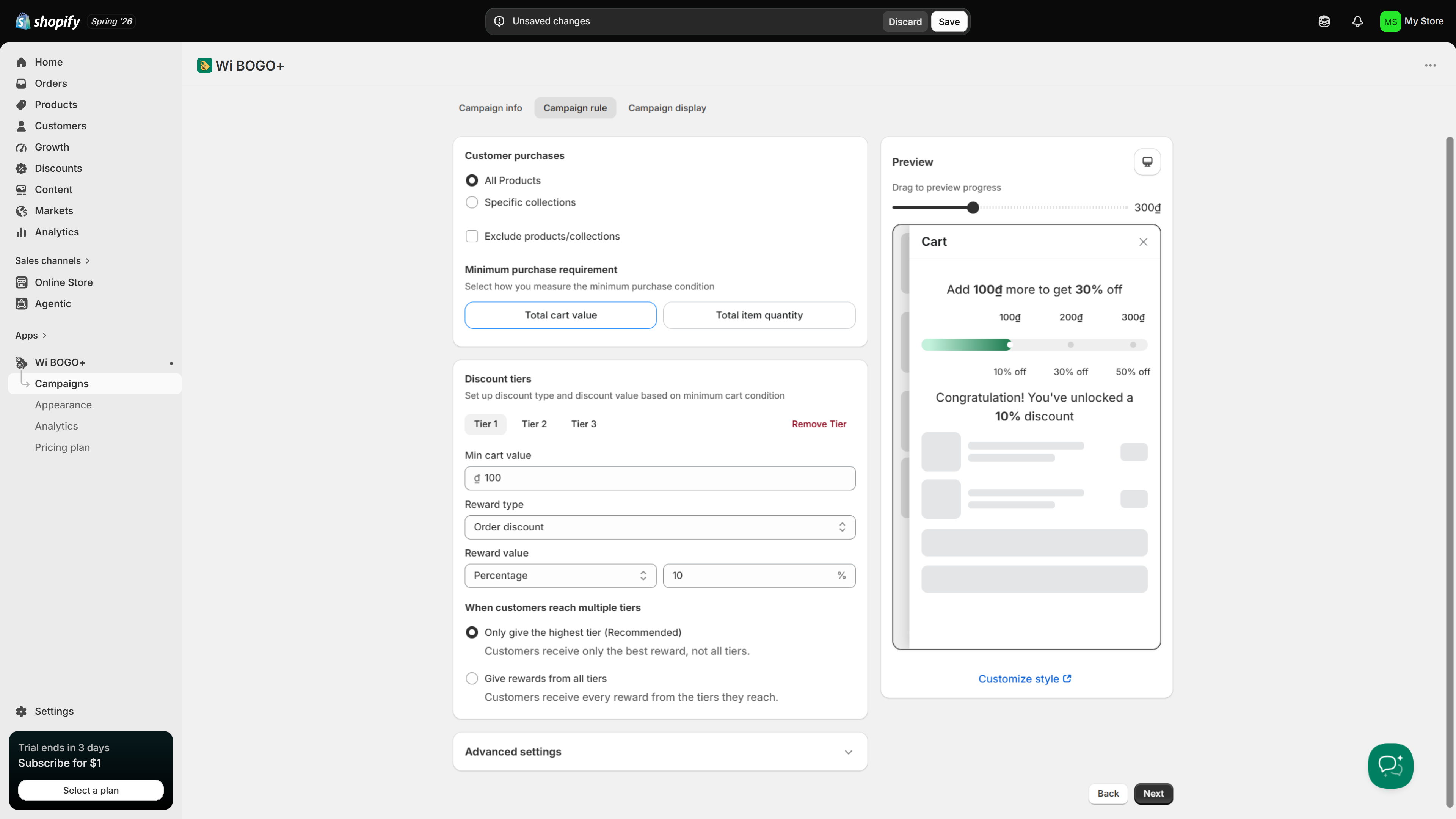This screenshot has width=1456, height=819.
Task: Open the Reward type dropdown
Action: click(660, 527)
